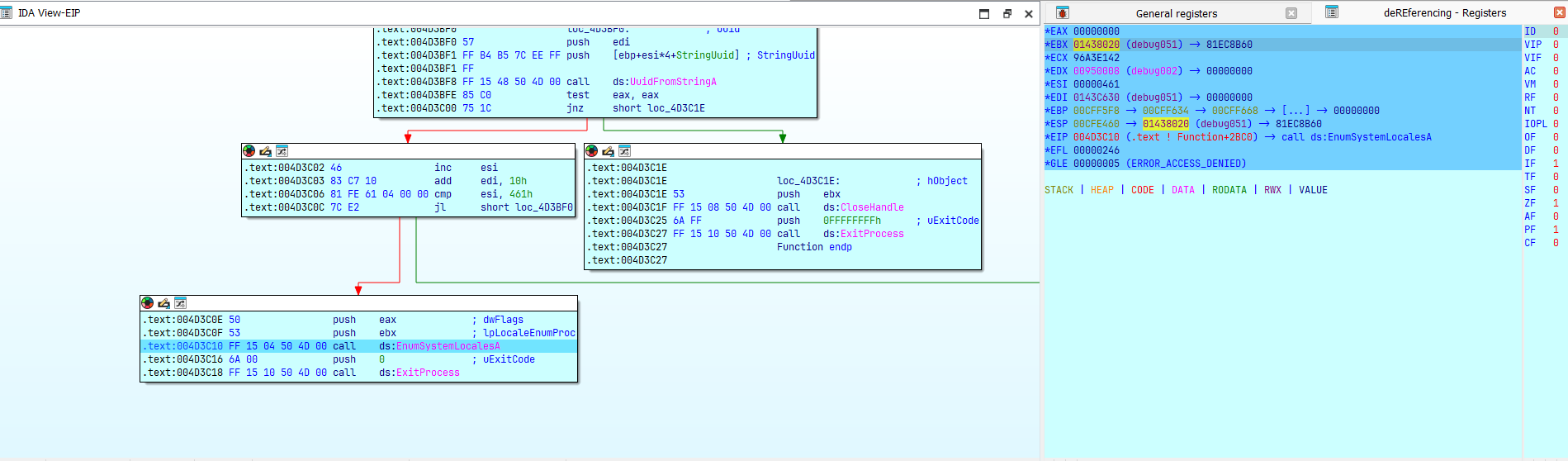Switch to the General registers tab
The height and width of the screenshot is (461, 1568).
(1176, 13)
